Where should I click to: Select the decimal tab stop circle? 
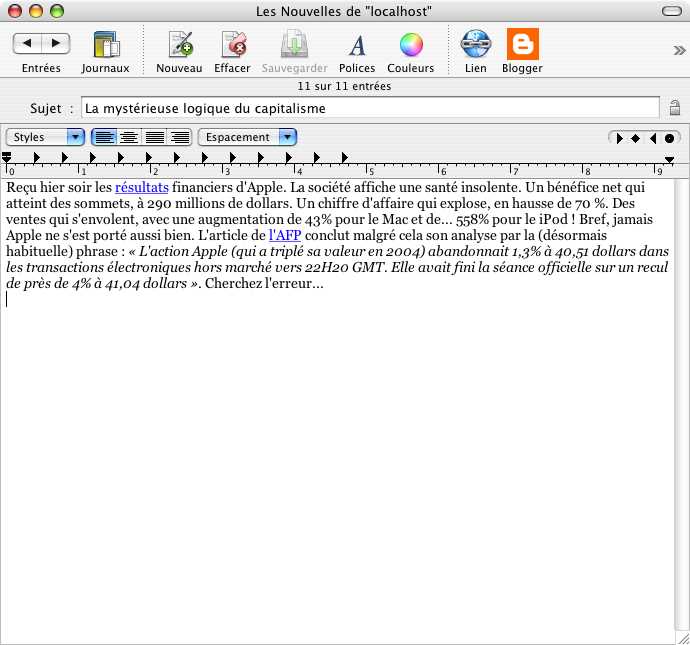(x=669, y=139)
